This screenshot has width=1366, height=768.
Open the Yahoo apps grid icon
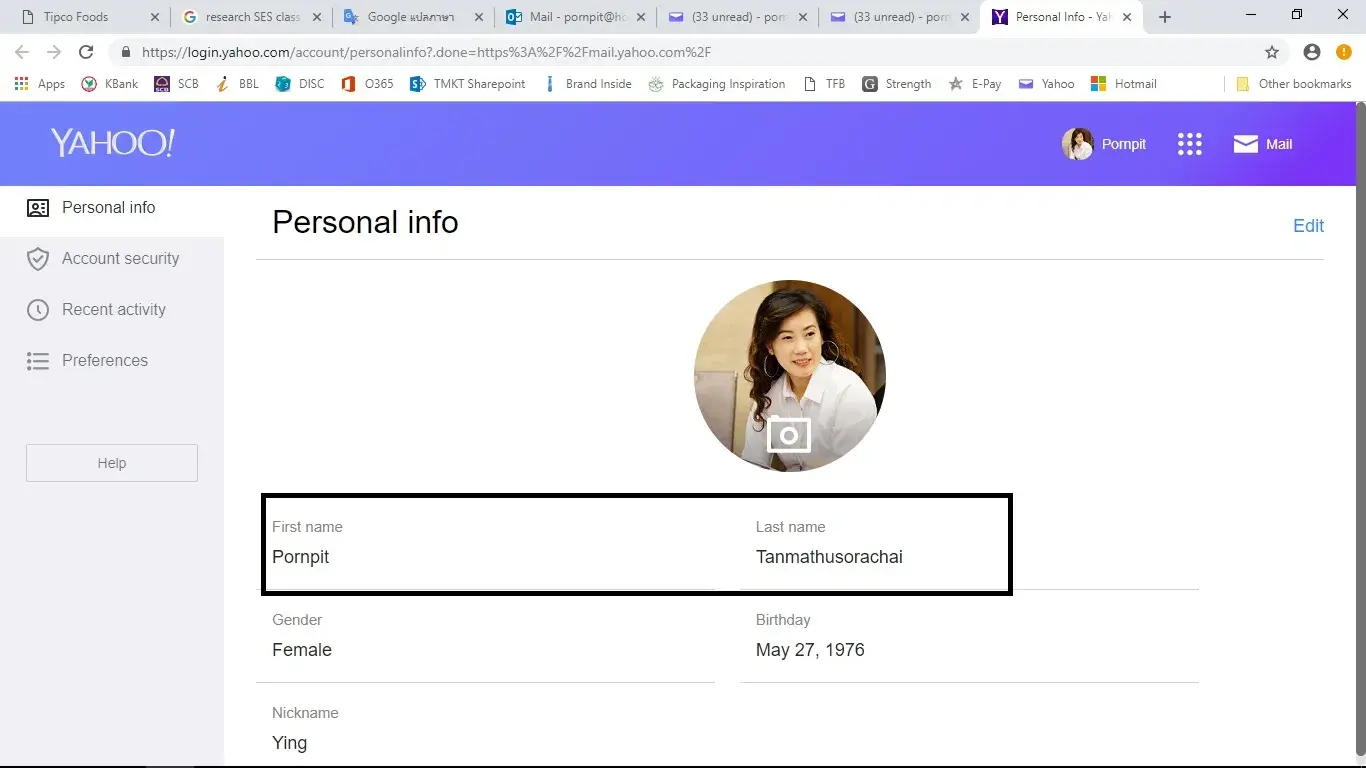pyautogui.click(x=1189, y=144)
